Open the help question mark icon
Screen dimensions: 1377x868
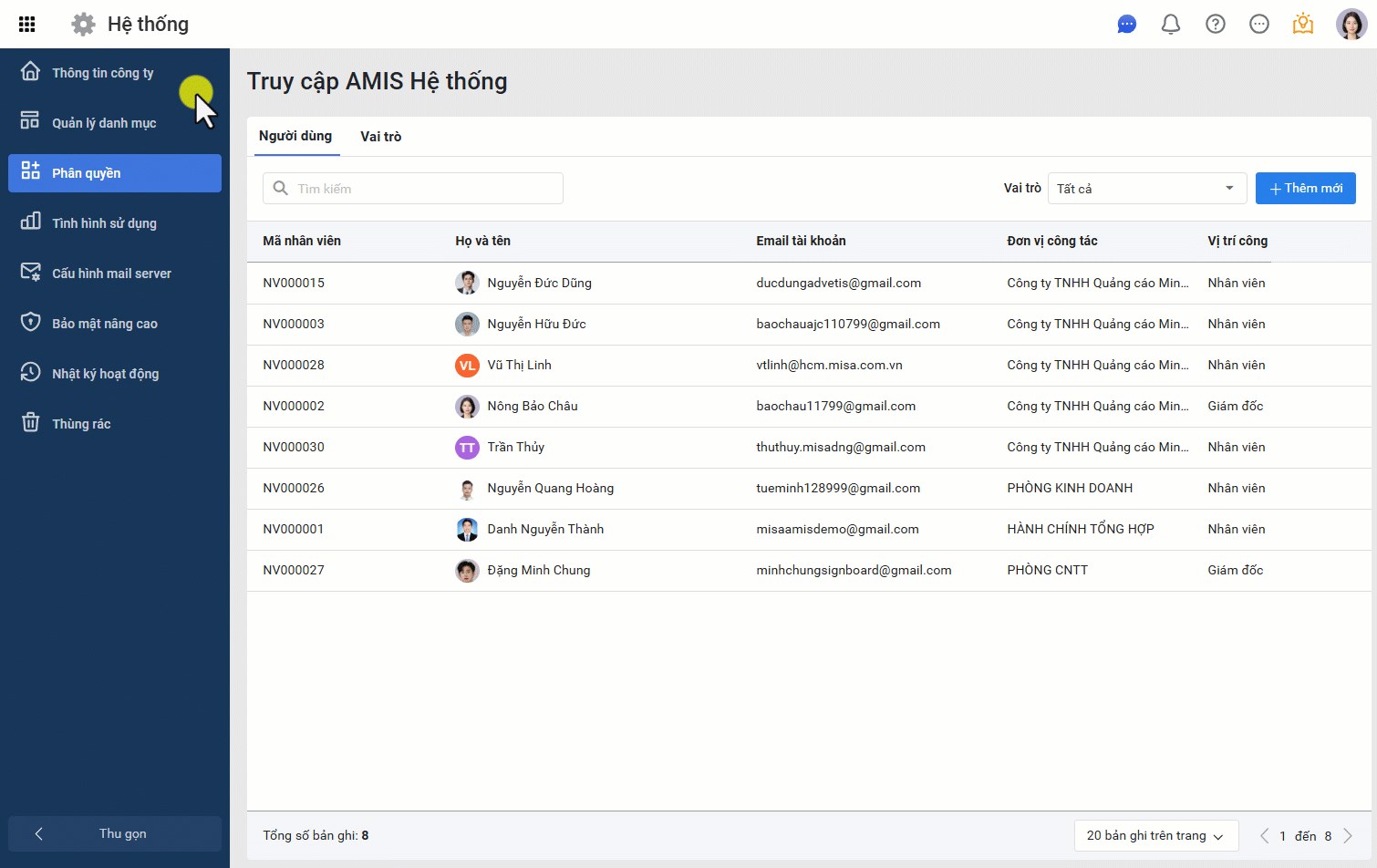point(1216,25)
